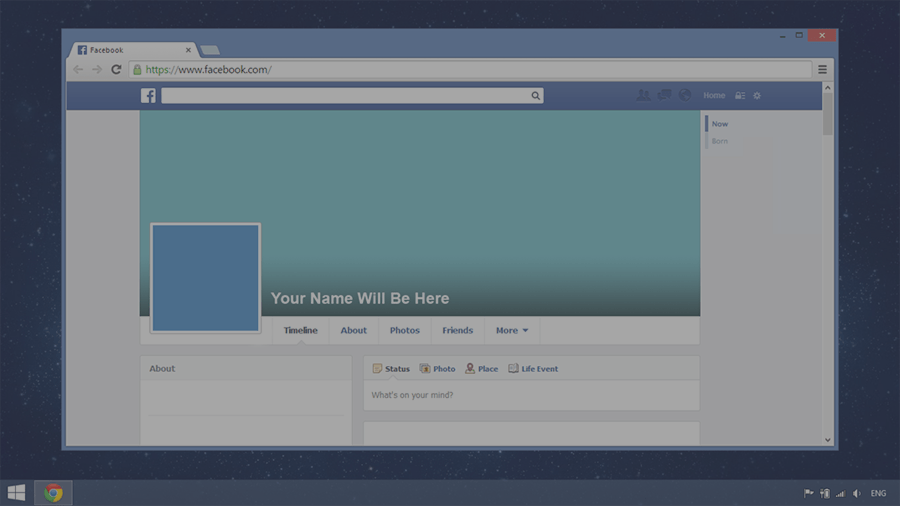This screenshot has width=900, height=506.
Task: Open settings gear icon in Facebook header
Action: tap(757, 96)
